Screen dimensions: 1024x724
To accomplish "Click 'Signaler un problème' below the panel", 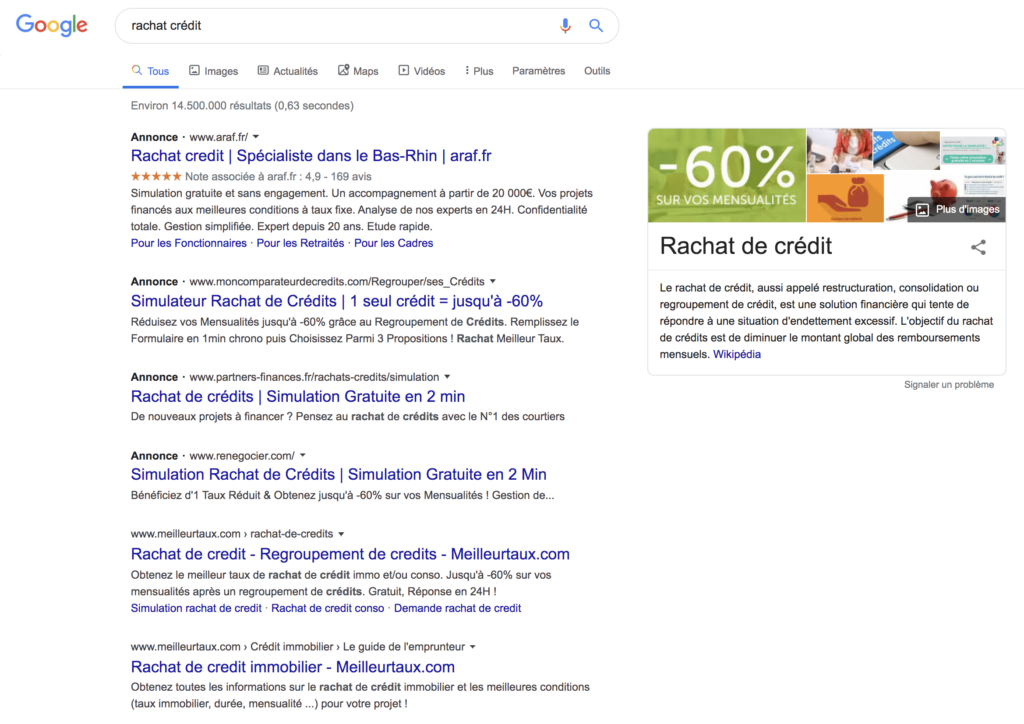I will click(x=949, y=385).
